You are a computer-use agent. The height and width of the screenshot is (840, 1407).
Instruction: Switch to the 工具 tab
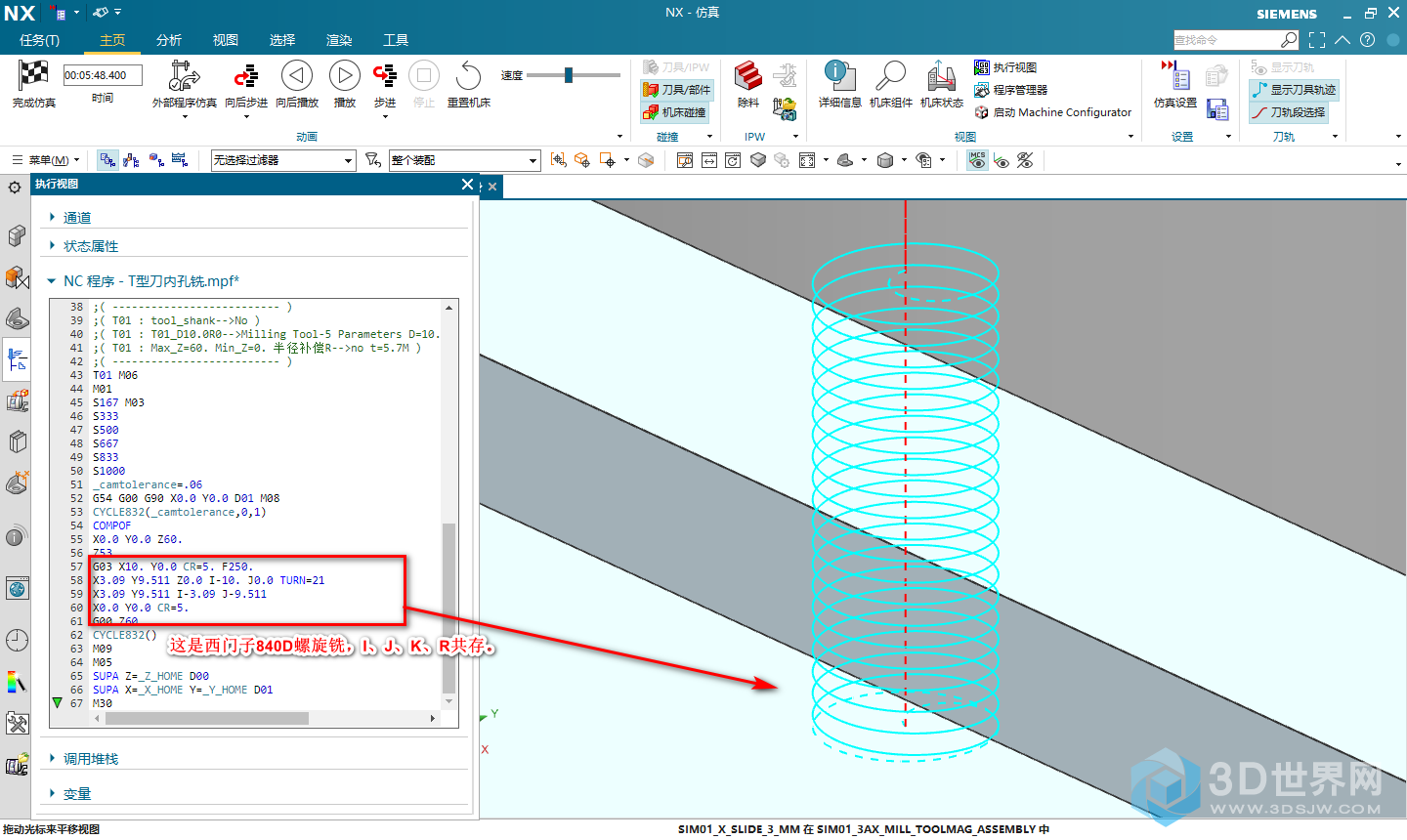coord(396,40)
